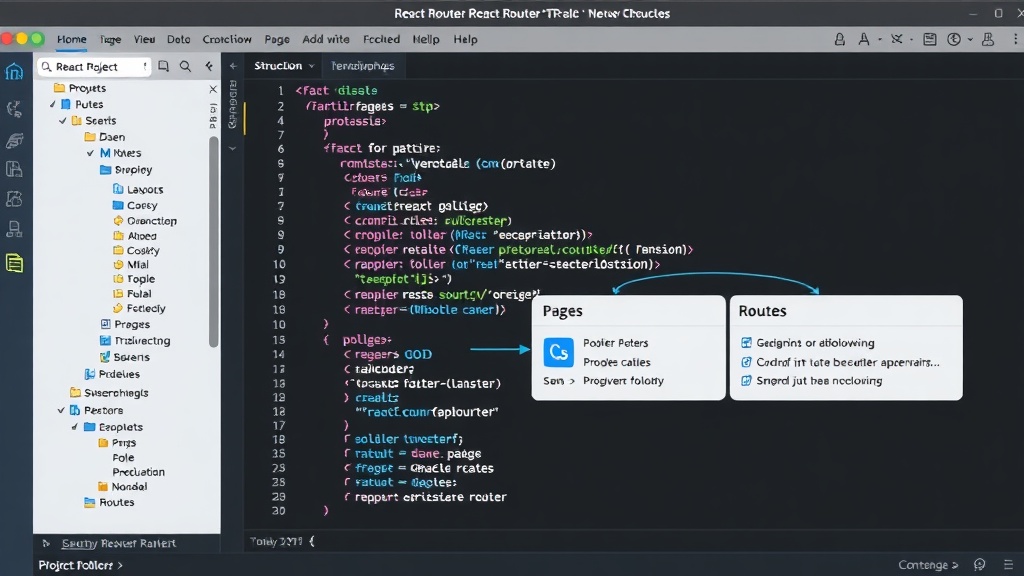Click the Toiey status text under the editor
The width and height of the screenshot is (1024, 576).
[x=276, y=541]
